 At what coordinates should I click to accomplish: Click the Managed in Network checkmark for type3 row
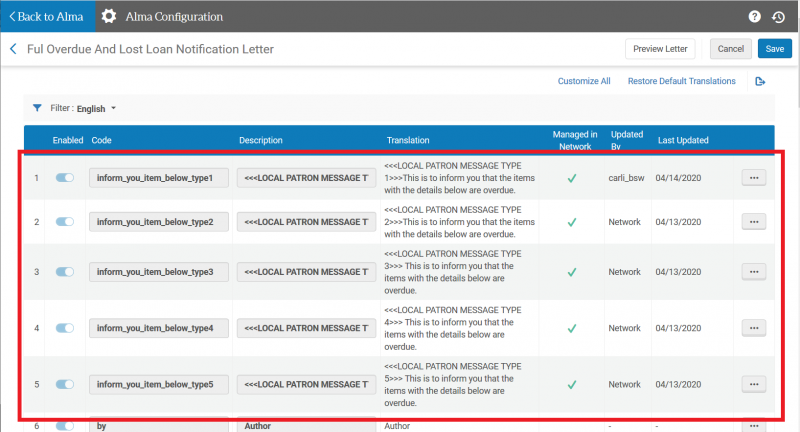tap(572, 272)
